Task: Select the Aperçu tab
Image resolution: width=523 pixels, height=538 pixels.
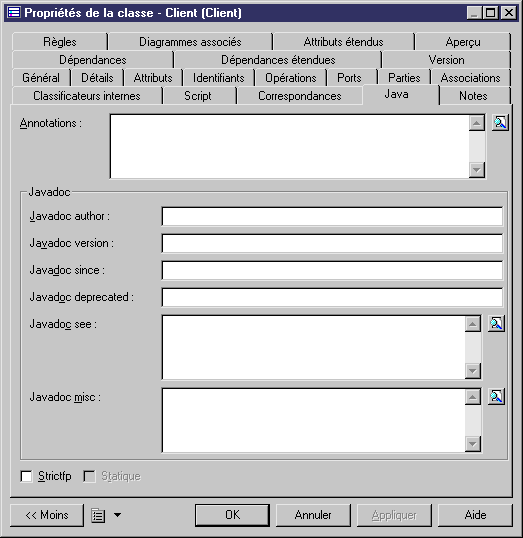Action: (x=463, y=42)
